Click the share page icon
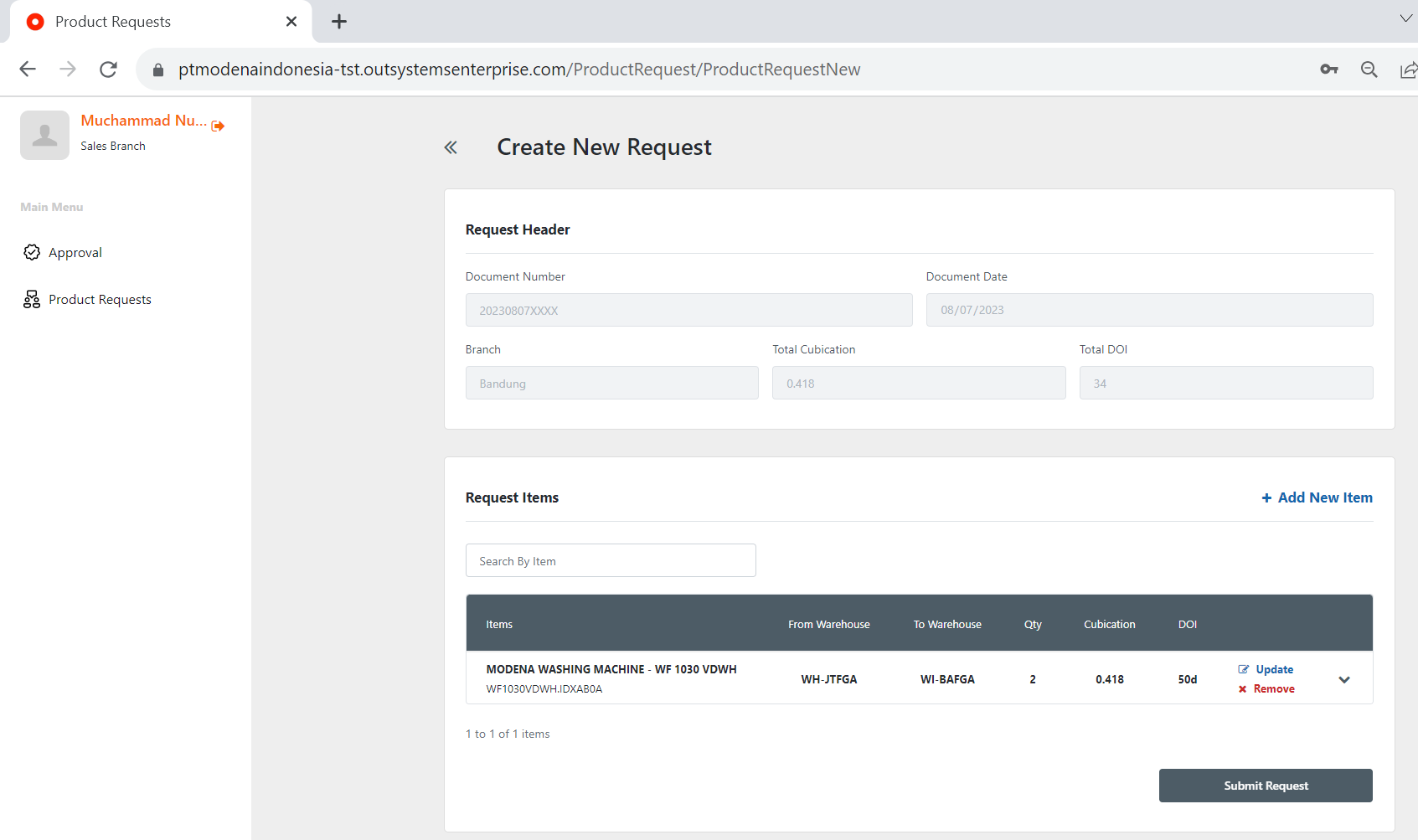The width and height of the screenshot is (1418, 840). pos(1408,70)
